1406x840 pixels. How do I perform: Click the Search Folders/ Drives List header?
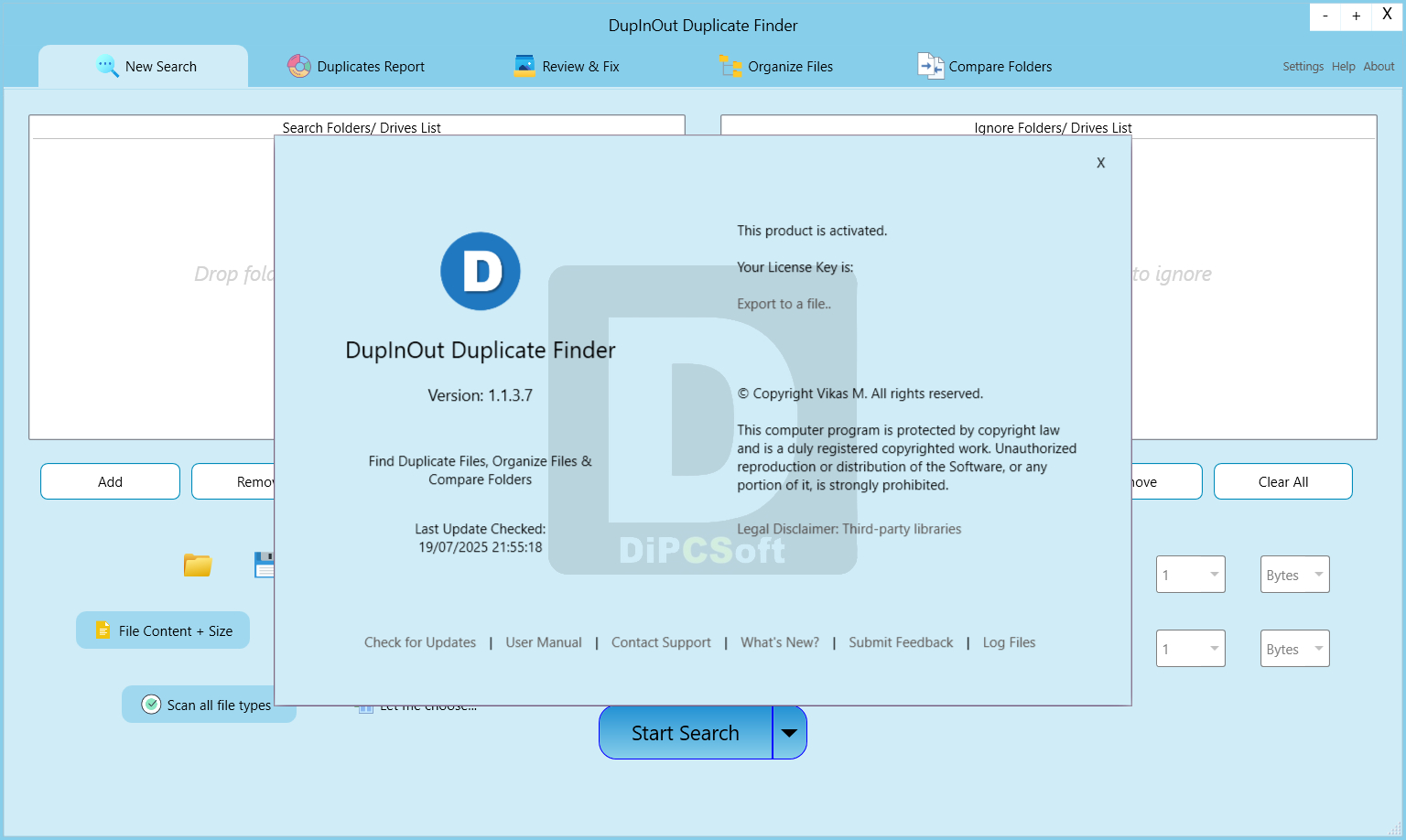tap(362, 127)
